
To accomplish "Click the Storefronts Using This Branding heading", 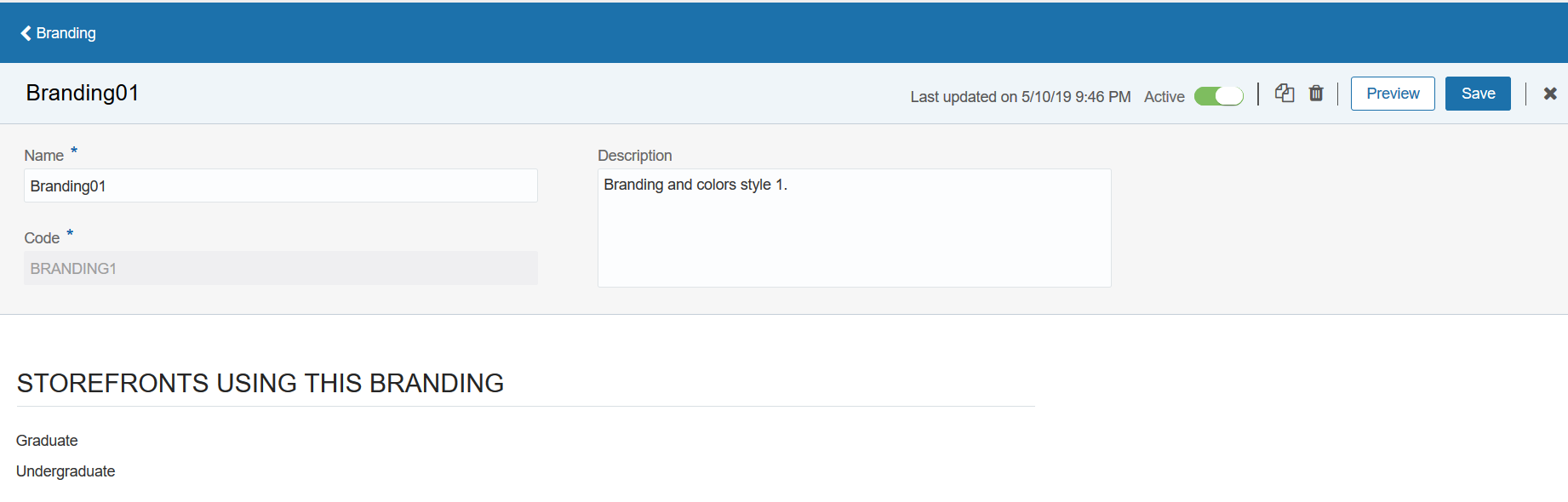I will tap(260, 384).
